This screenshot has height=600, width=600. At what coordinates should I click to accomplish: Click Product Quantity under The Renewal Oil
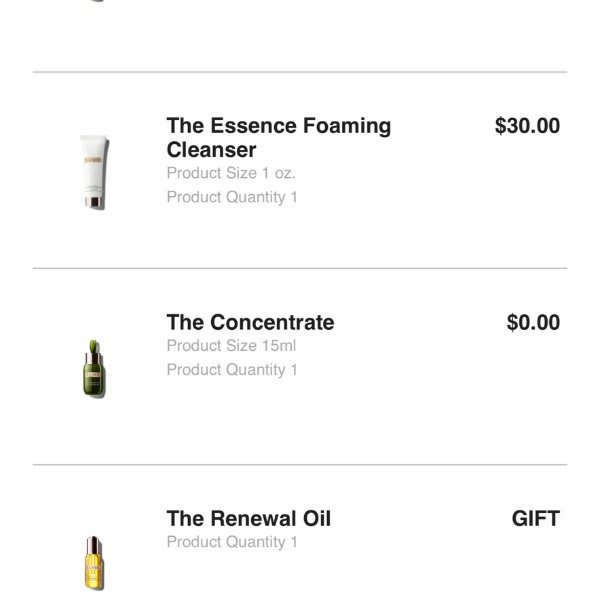pos(232,542)
